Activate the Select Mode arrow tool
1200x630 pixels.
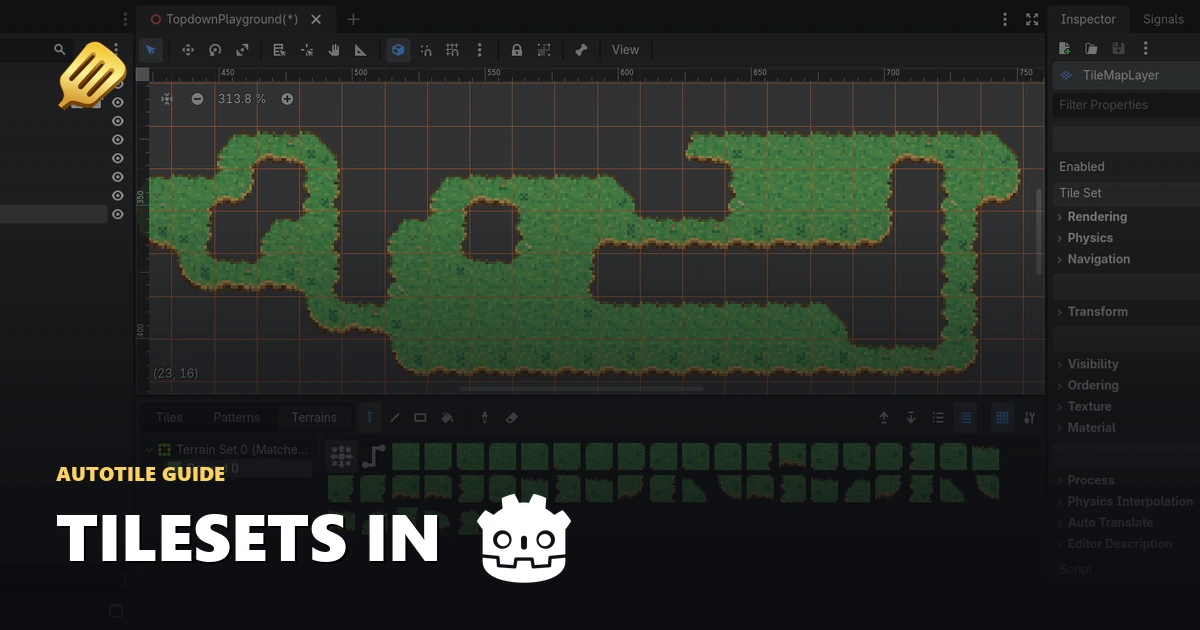[x=150, y=50]
